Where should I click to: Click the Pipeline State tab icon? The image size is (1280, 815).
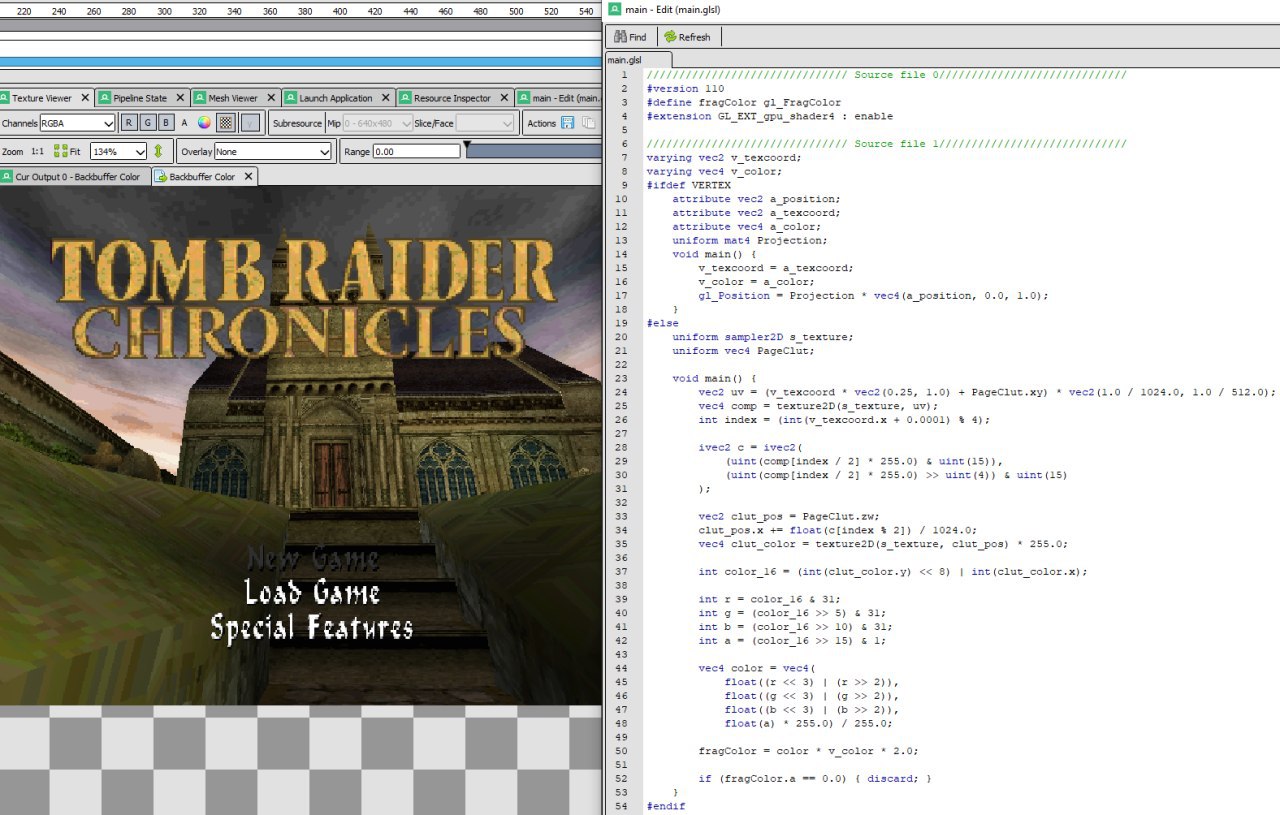pyautogui.click(x=105, y=98)
